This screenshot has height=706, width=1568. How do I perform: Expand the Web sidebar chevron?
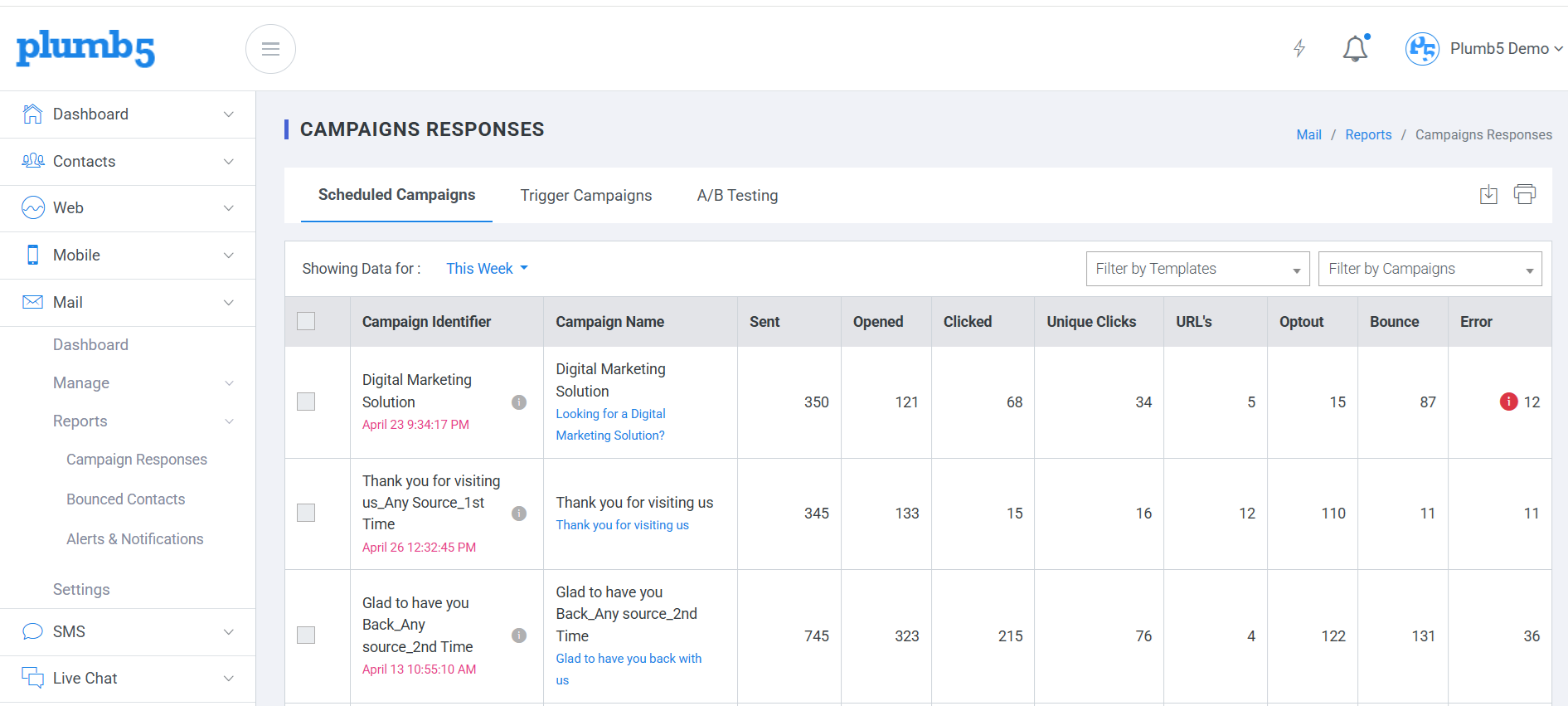[x=229, y=208]
